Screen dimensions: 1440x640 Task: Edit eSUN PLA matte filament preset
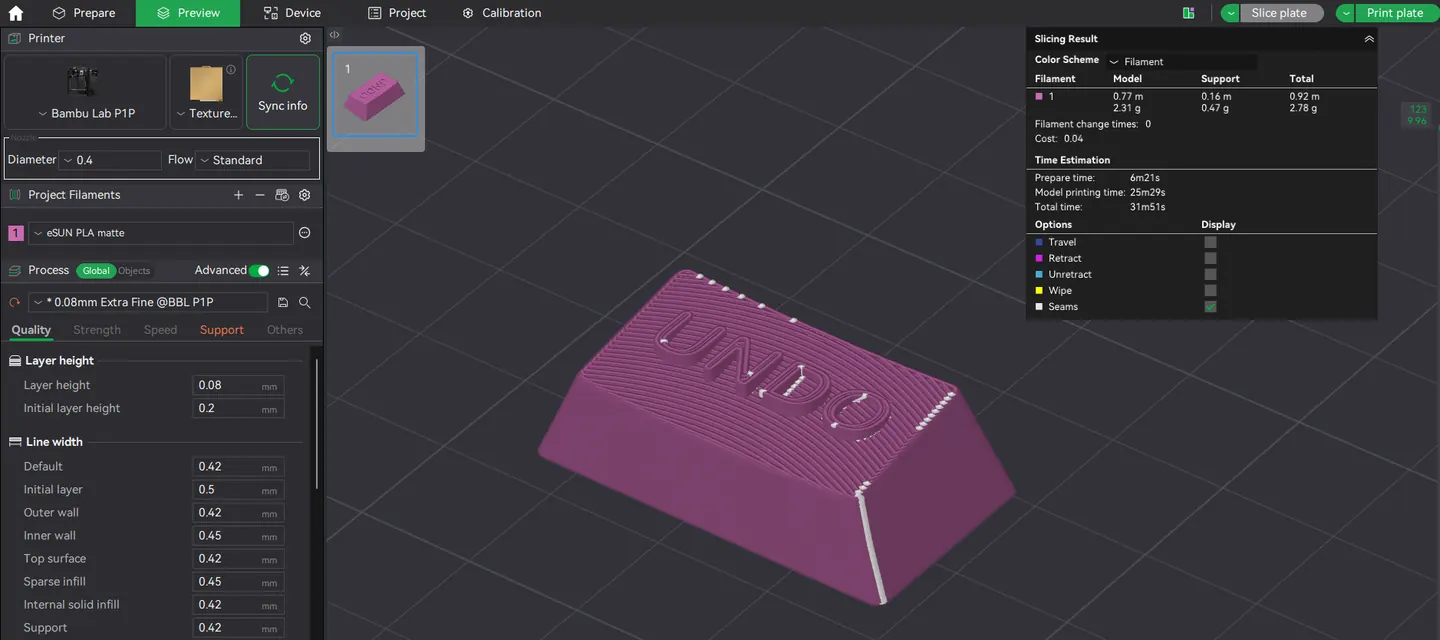click(x=305, y=233)
